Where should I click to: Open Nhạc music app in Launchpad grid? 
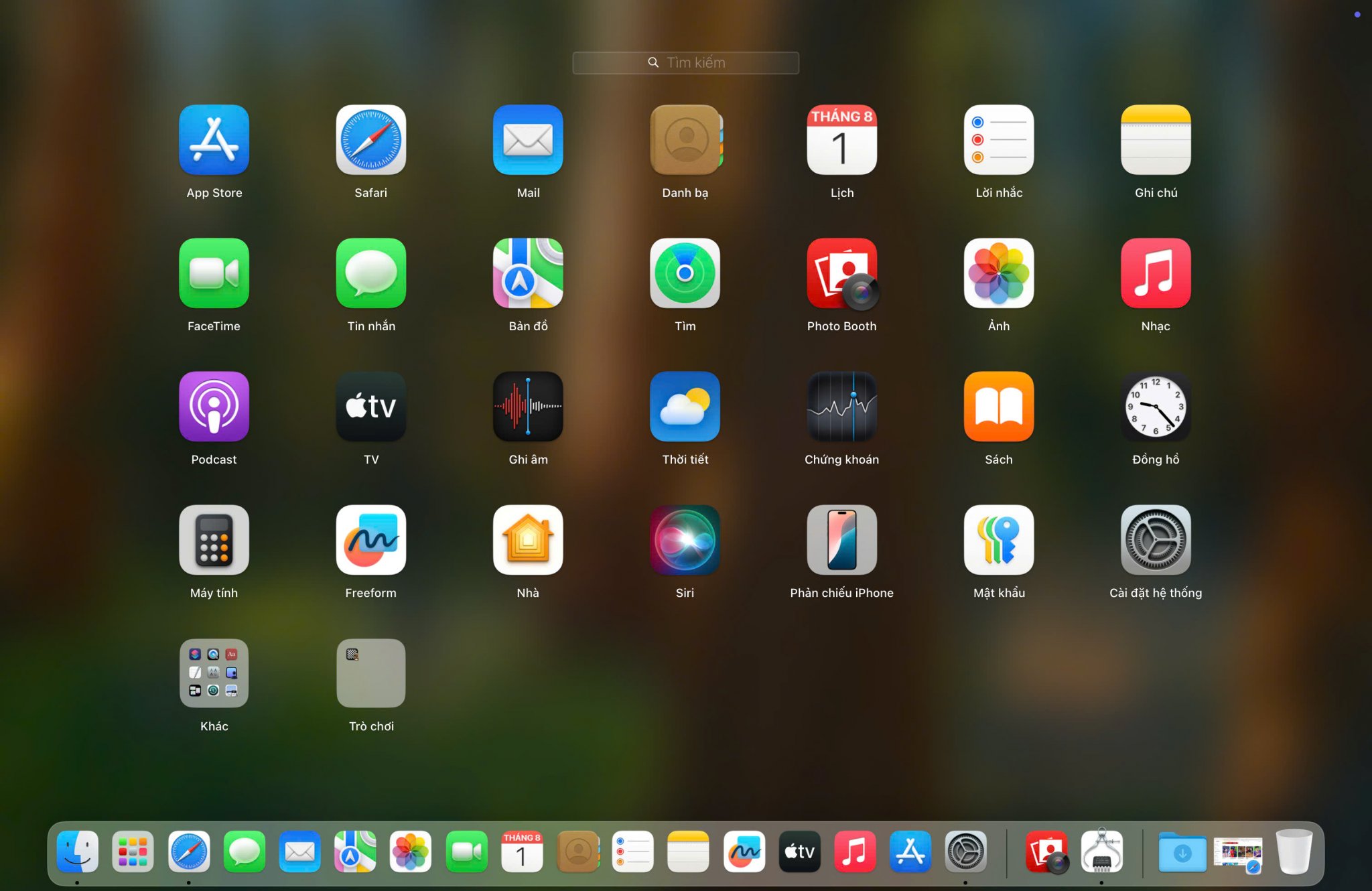point(1156,273)
